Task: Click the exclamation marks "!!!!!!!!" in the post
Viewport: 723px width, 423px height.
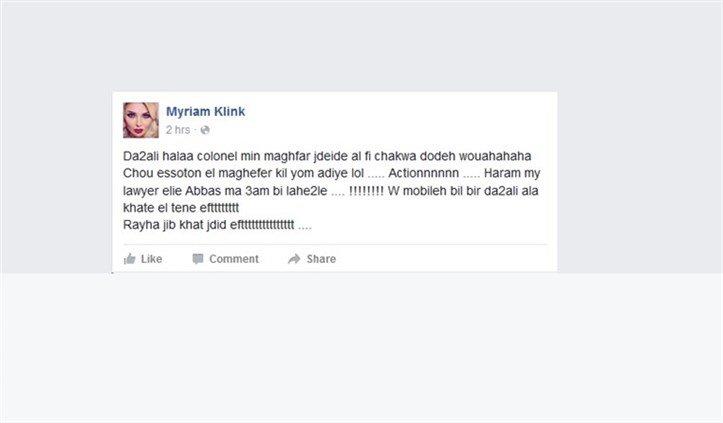Action: 366,191
